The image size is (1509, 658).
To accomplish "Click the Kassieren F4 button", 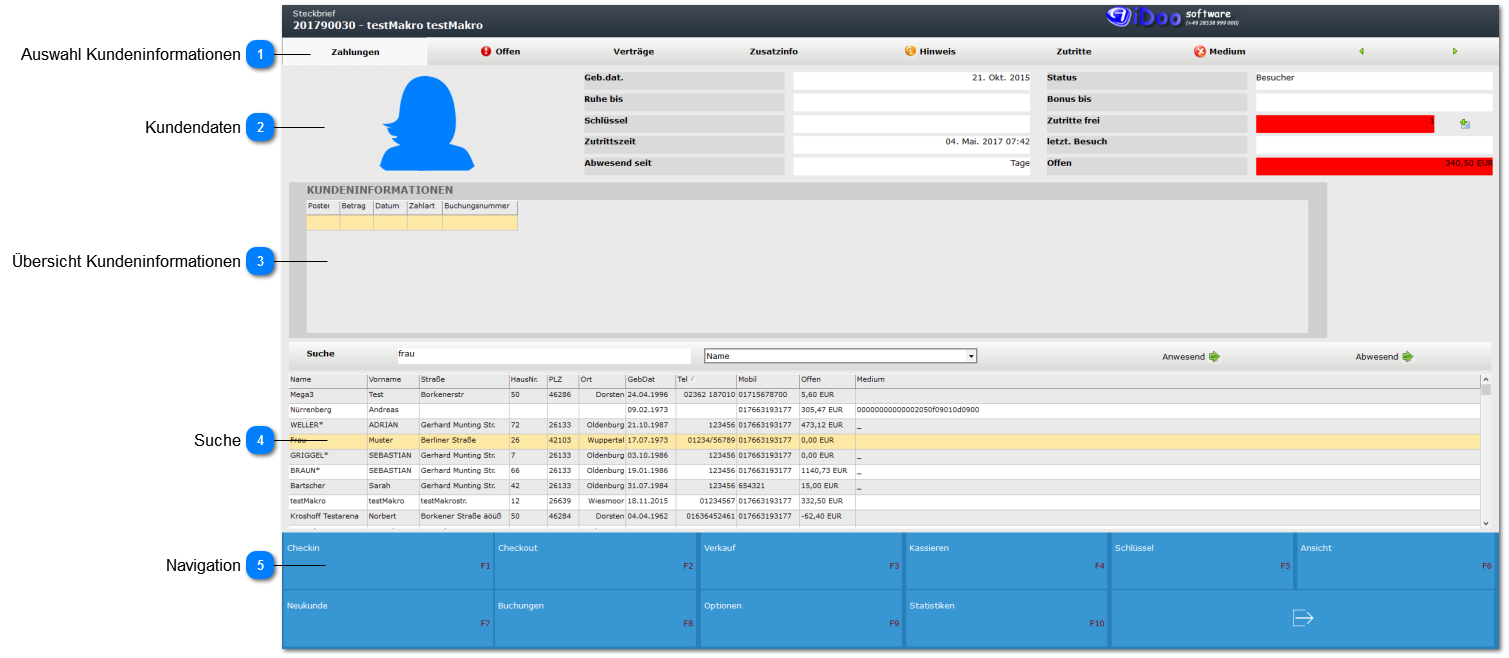I will point(1007,561).
